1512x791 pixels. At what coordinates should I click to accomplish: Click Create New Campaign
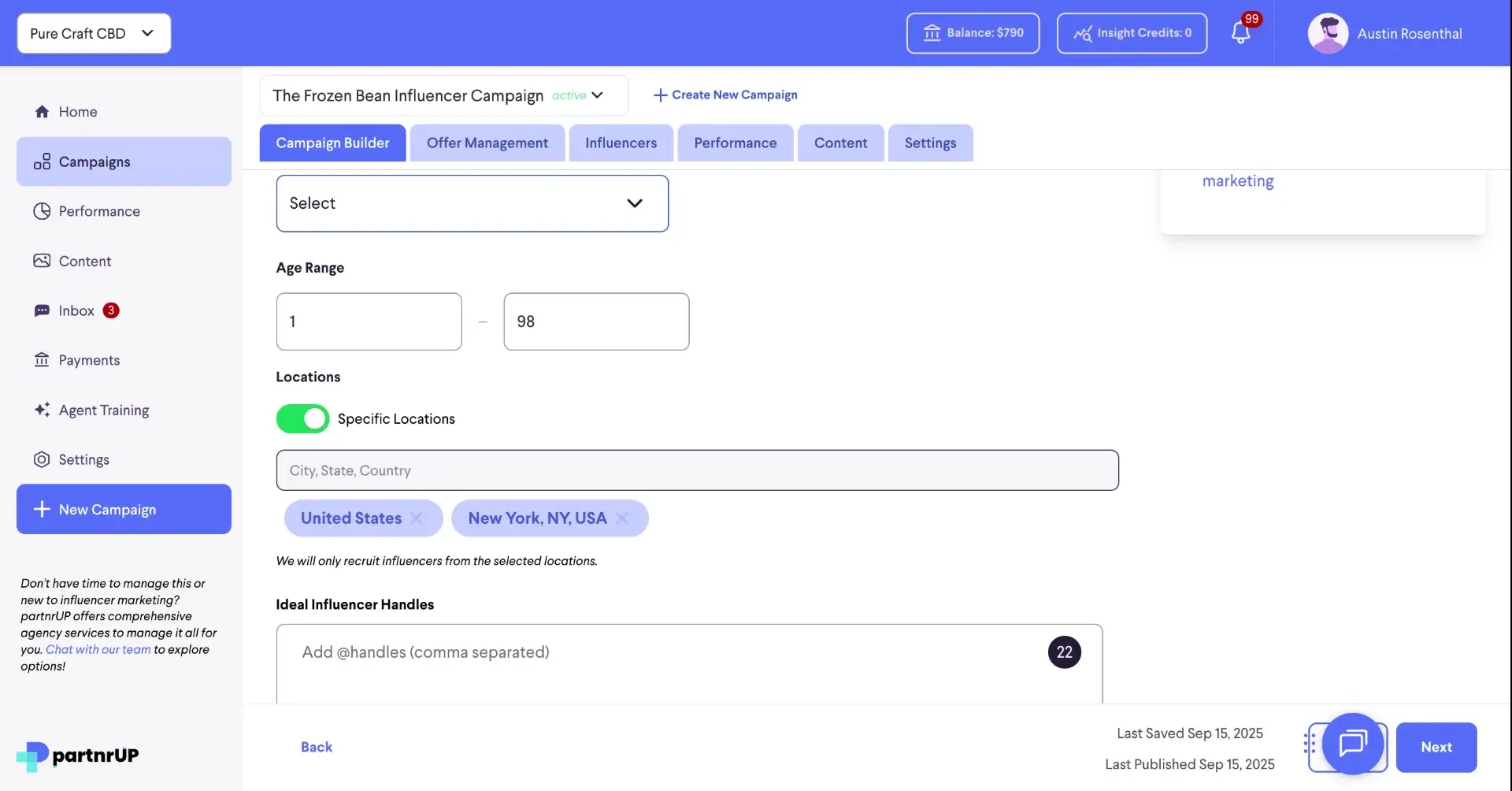724,95
